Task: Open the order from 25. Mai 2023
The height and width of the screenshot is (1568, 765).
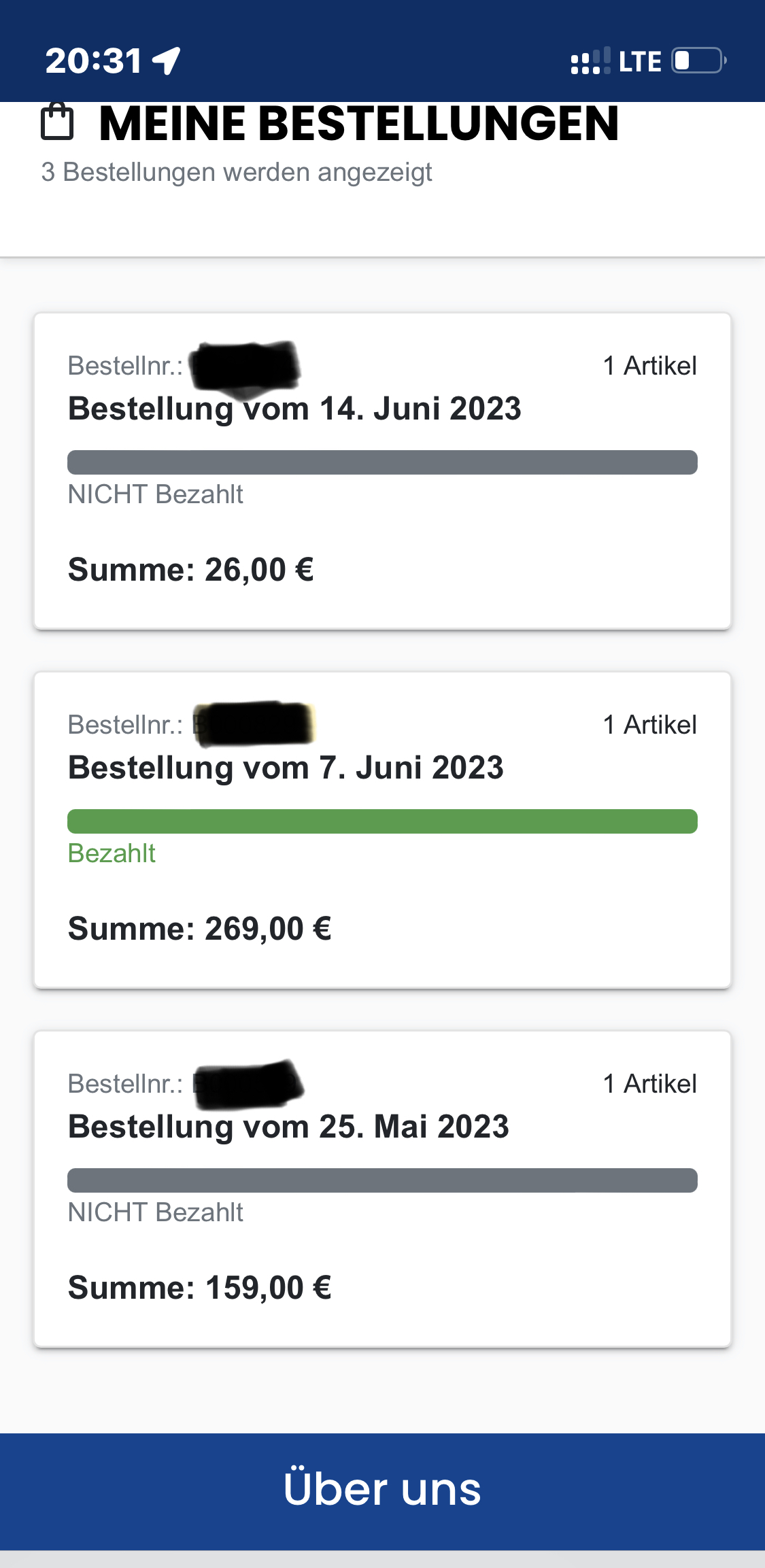Action: 288,1127
